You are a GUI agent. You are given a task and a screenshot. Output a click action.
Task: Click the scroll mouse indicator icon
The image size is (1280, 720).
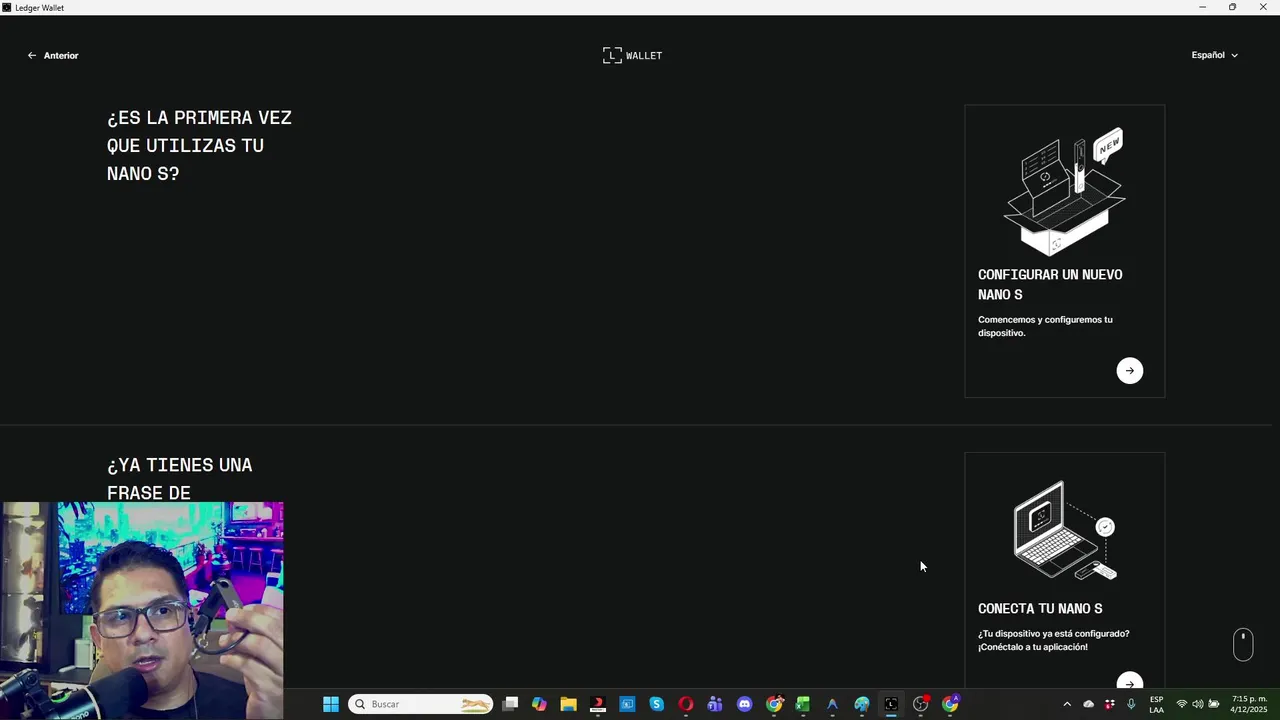(1243, 644)
